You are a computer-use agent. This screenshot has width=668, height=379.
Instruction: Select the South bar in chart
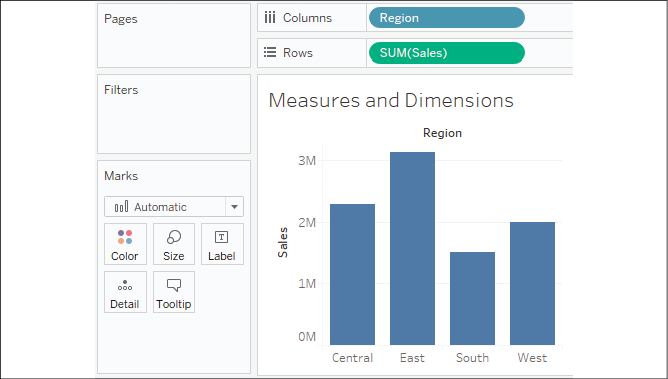(x=472, y=298)
